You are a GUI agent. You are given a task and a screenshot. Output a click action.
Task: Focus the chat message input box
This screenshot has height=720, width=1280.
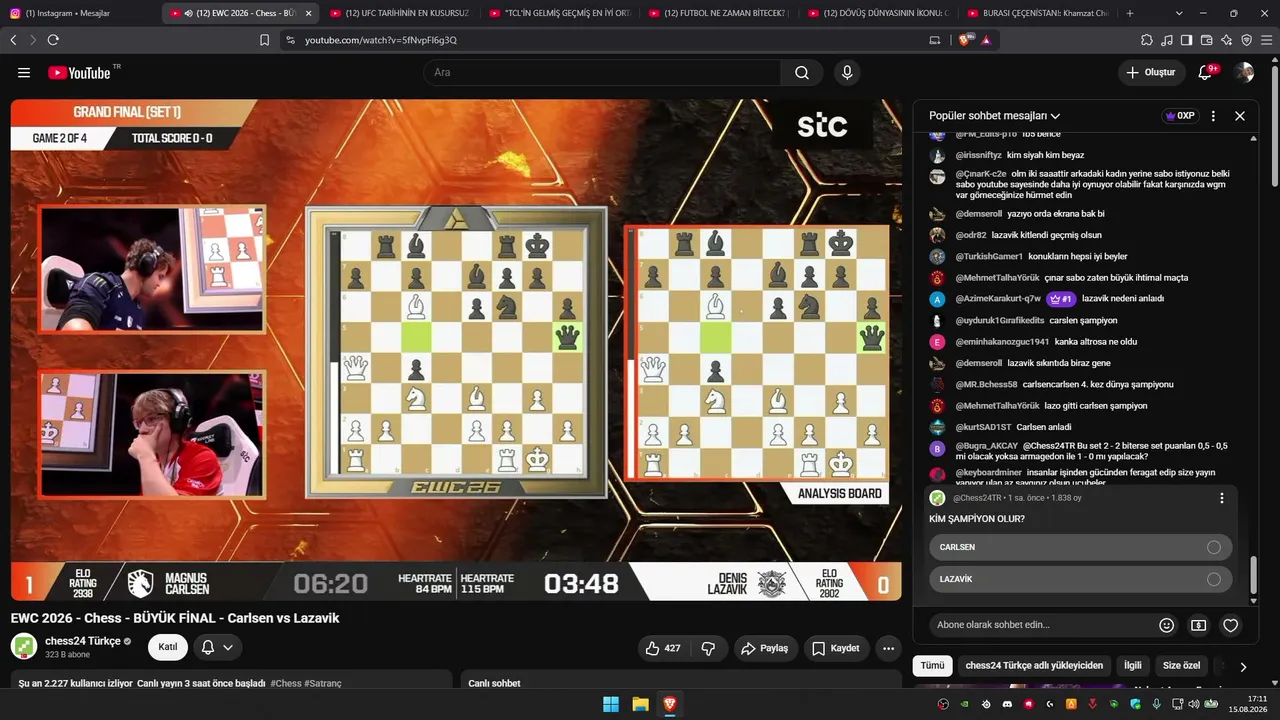pos(1039,625)
